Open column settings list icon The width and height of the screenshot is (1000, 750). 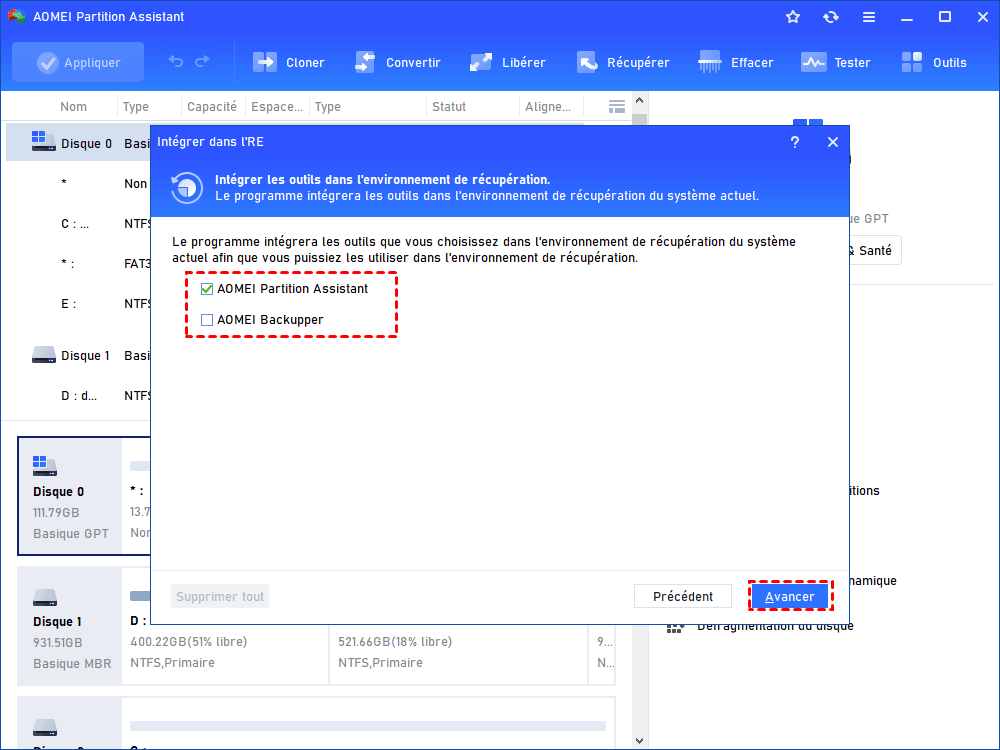click(x=617, y=107)
